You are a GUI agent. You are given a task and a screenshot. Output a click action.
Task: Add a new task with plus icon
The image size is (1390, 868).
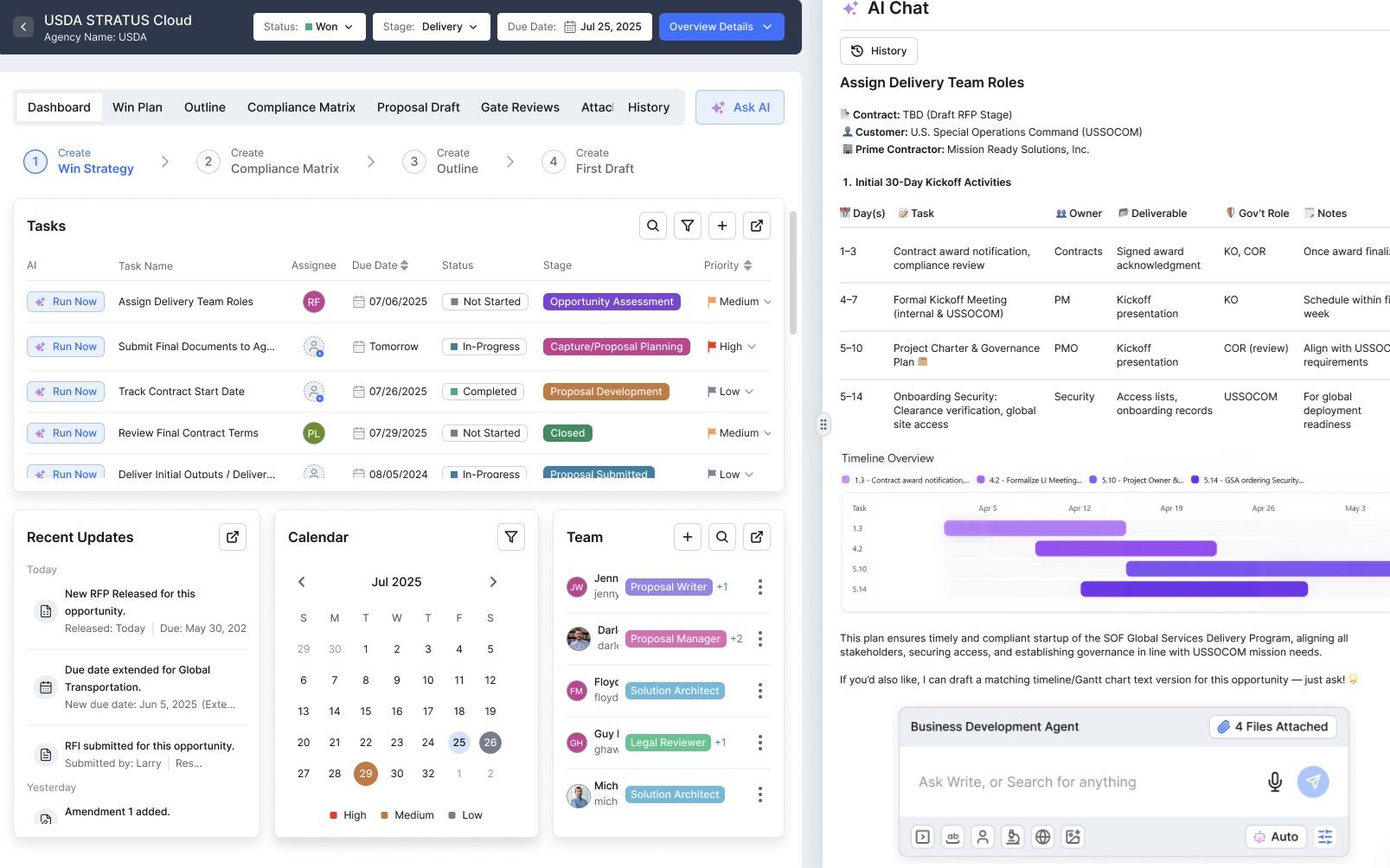[x=722, y=226]
